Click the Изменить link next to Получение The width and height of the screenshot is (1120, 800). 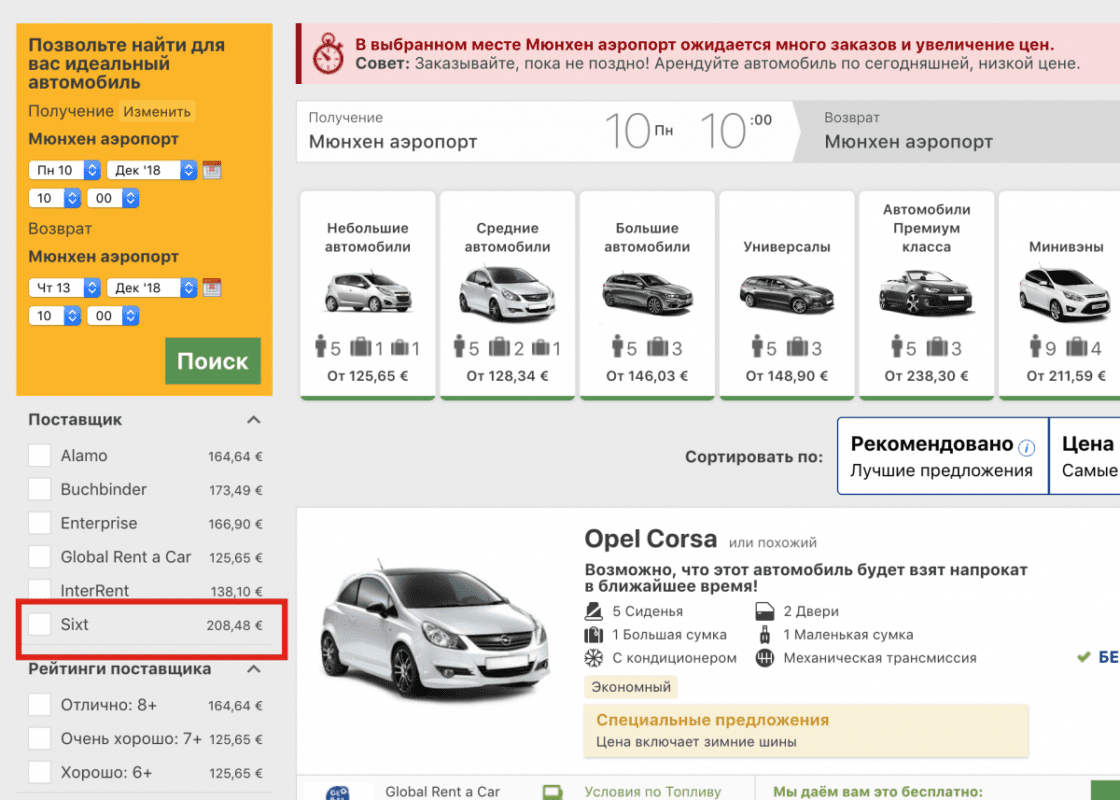tap(157, 112)
